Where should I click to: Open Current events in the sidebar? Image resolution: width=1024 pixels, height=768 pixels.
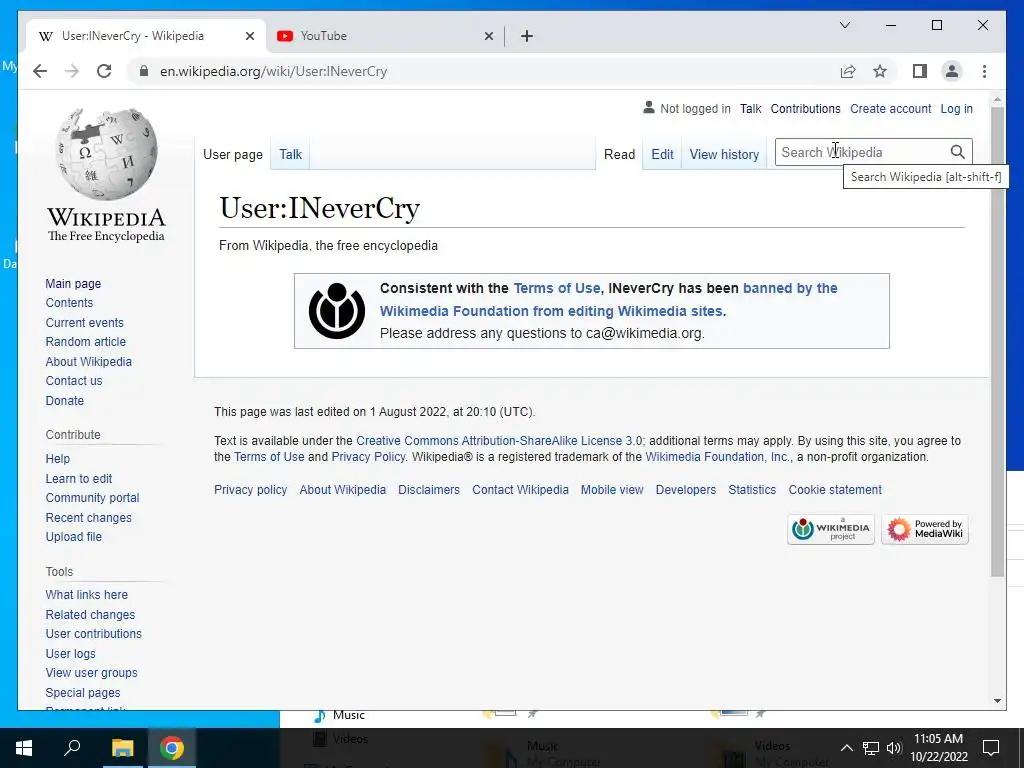pos(84,323)
